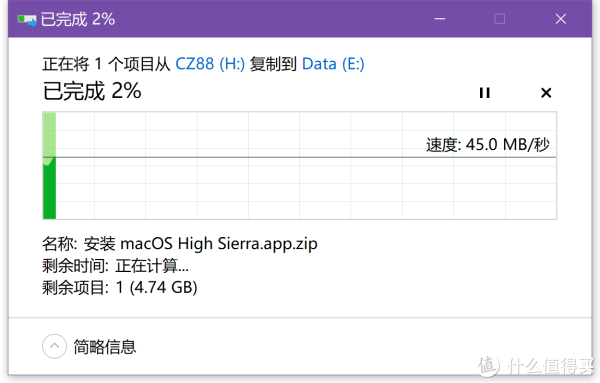Click the 值 watermark logo circle
600x383 pixels.
click(x=489, y=365)
